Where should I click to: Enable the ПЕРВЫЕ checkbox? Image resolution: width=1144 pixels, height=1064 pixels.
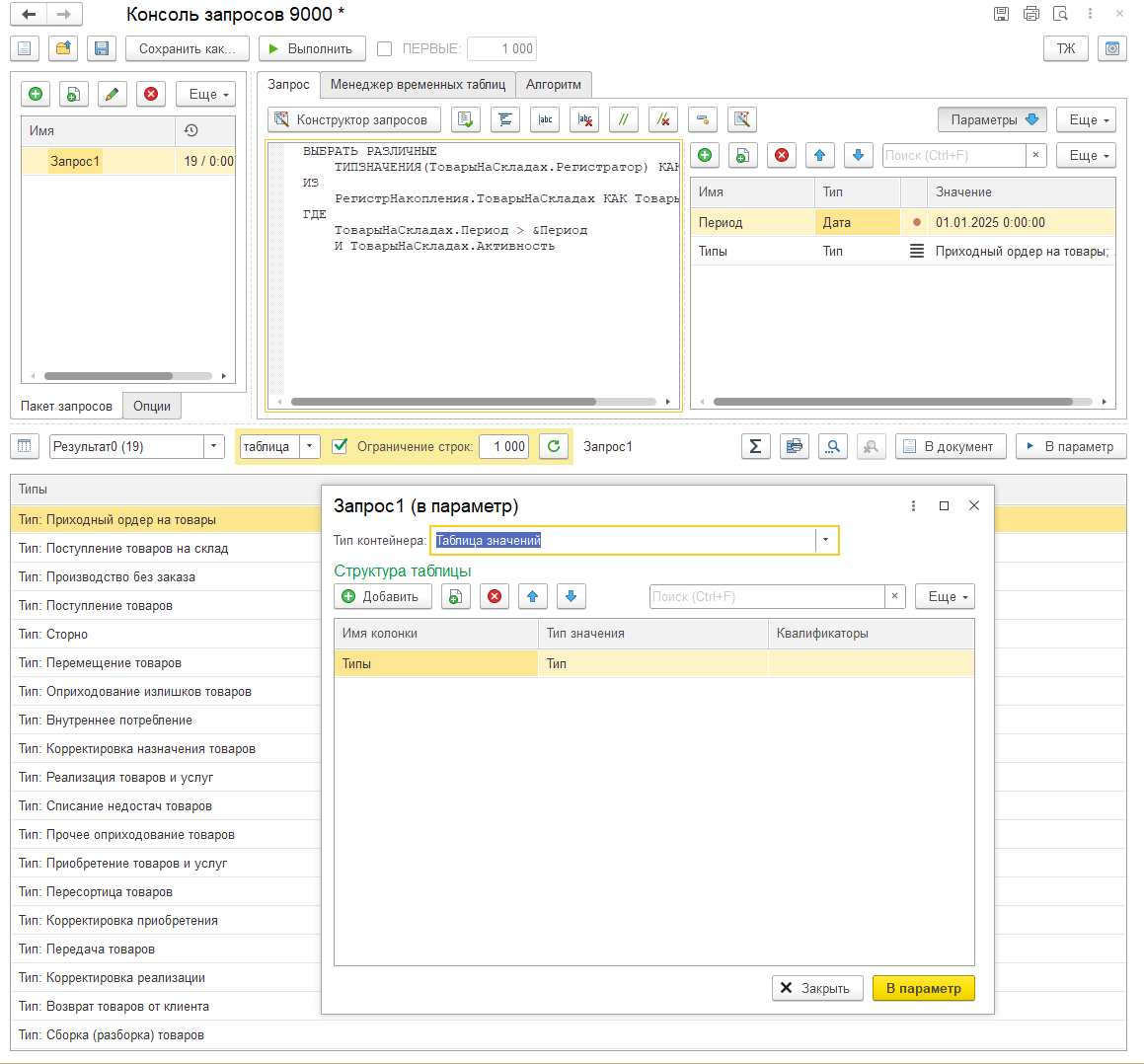click(385, 48)
